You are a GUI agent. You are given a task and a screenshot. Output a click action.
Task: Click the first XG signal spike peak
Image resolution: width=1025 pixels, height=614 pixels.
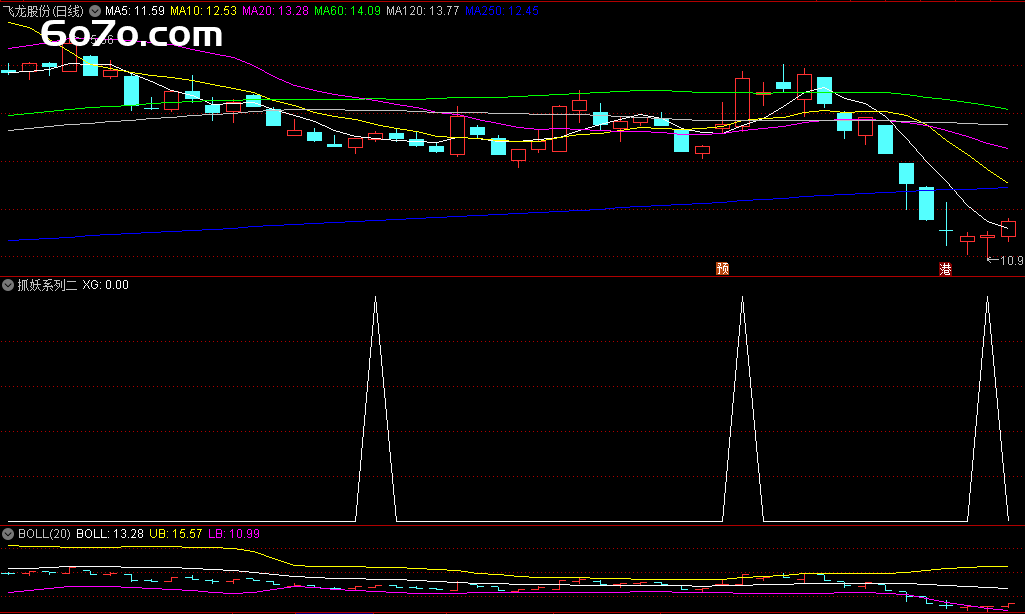click(375, 298)
